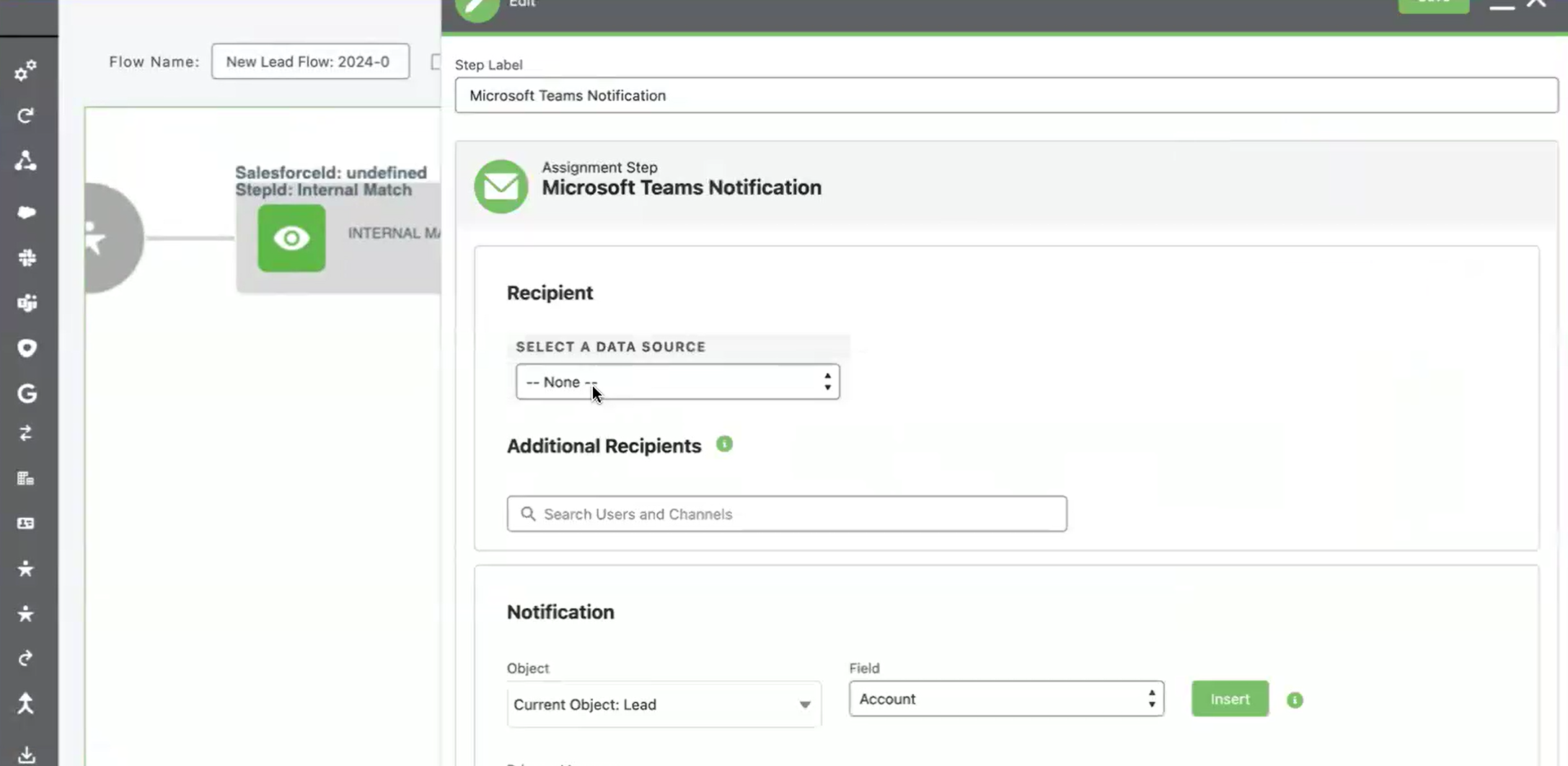Open the building icon in sidebar
The image size is (1568, 766).
26,478
